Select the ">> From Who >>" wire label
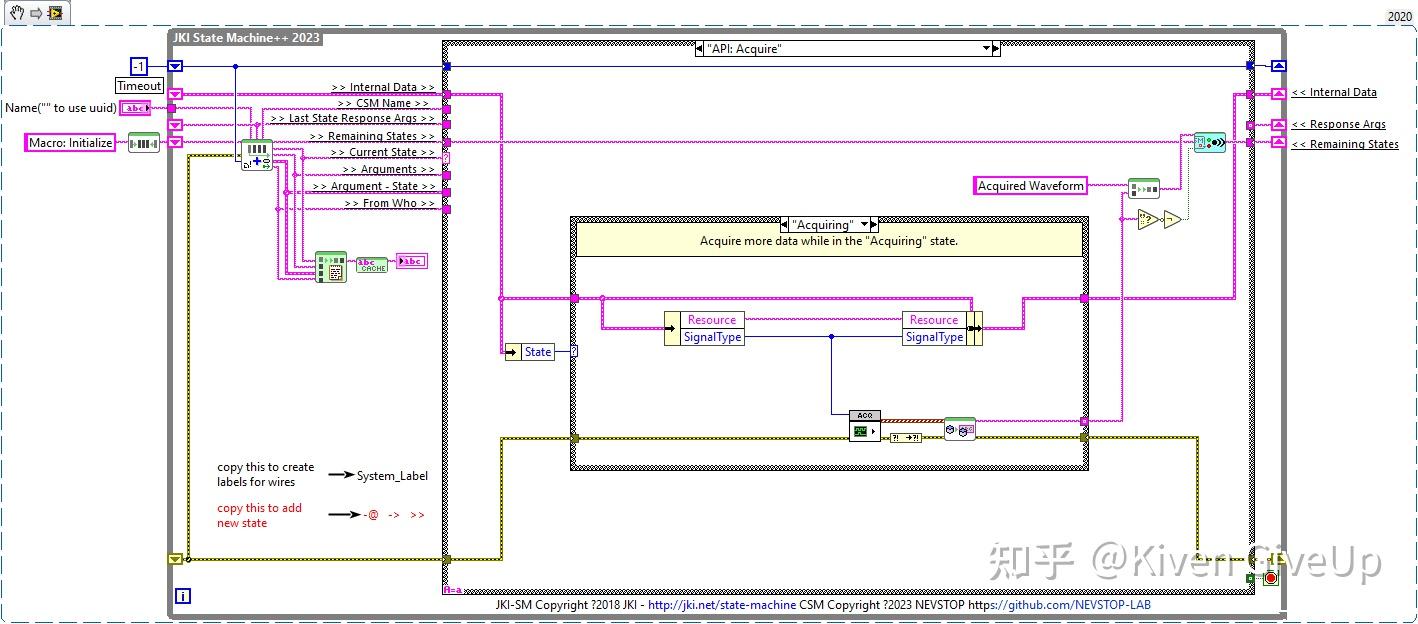1418x624 pixels. [390, 203]
